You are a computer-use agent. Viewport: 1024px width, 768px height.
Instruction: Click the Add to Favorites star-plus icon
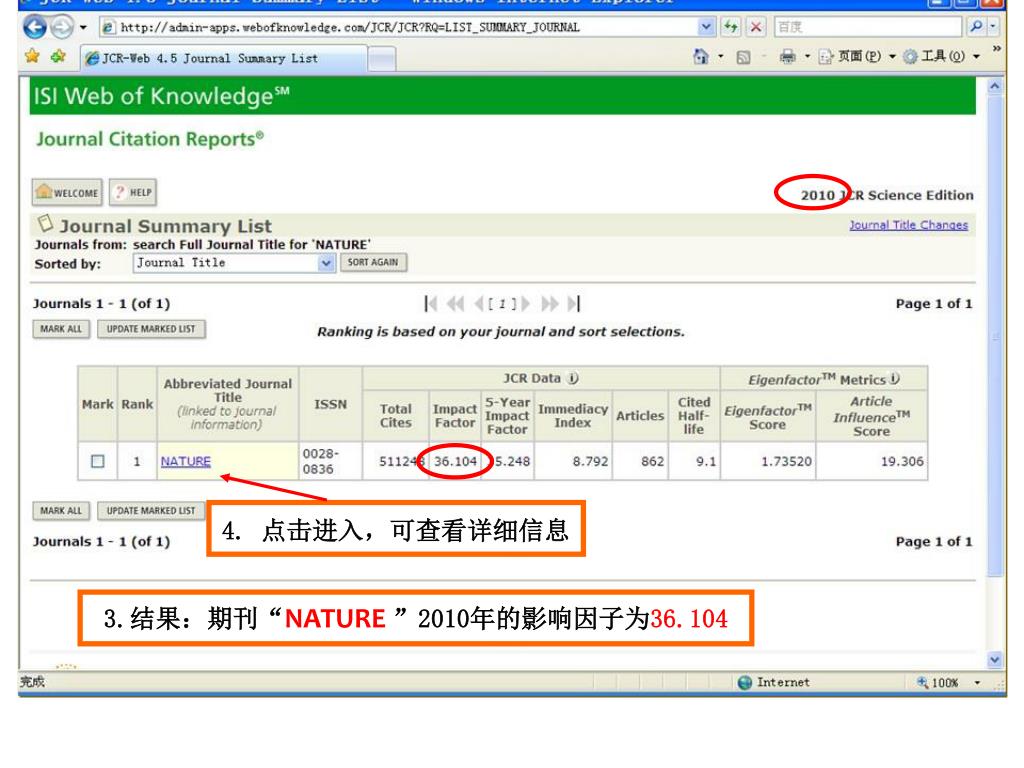tap(58, 57)
